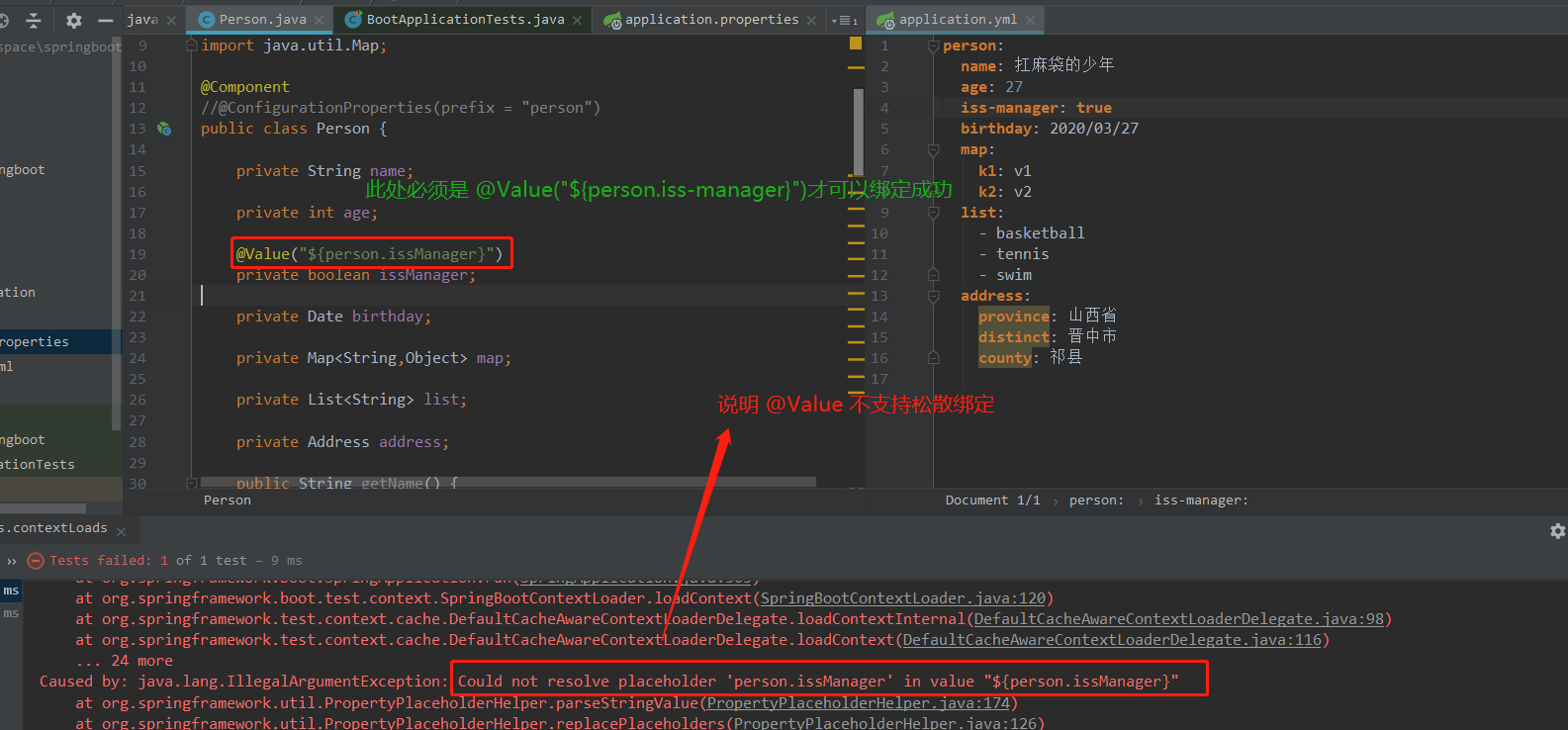Open the project panel settings gear
The height and width of the screenshot is (730, 1568).
73,20
